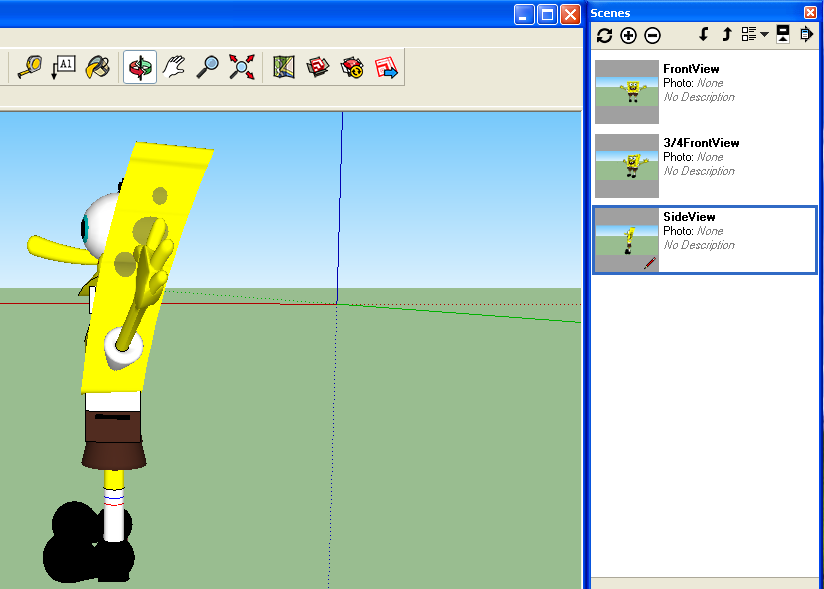Open the view options dropdown in Scenes
This screenshot has width=824, height=589.
coord(755,35)
